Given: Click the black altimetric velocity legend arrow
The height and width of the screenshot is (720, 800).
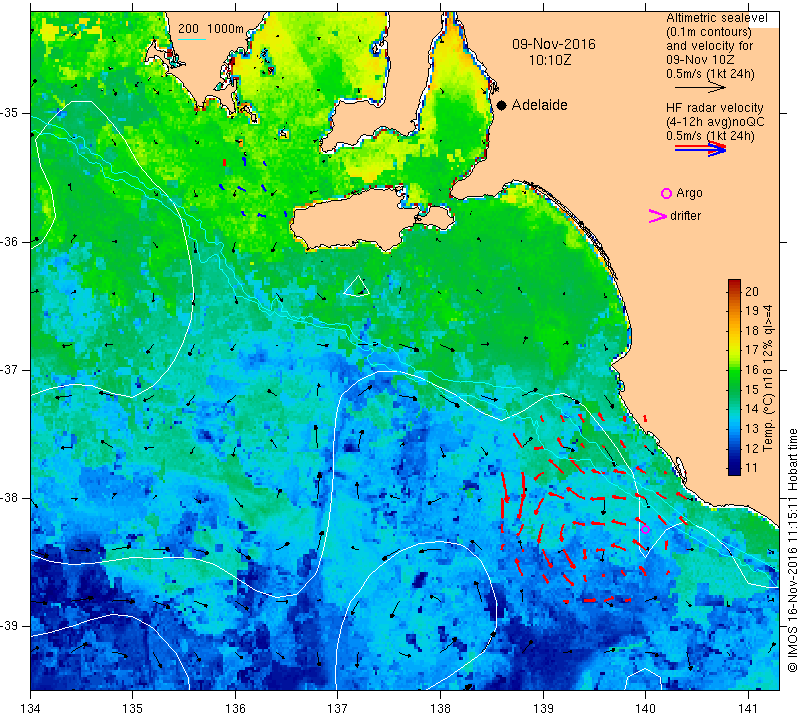Looking at the screenshot, I should click(x=700, y=88).
